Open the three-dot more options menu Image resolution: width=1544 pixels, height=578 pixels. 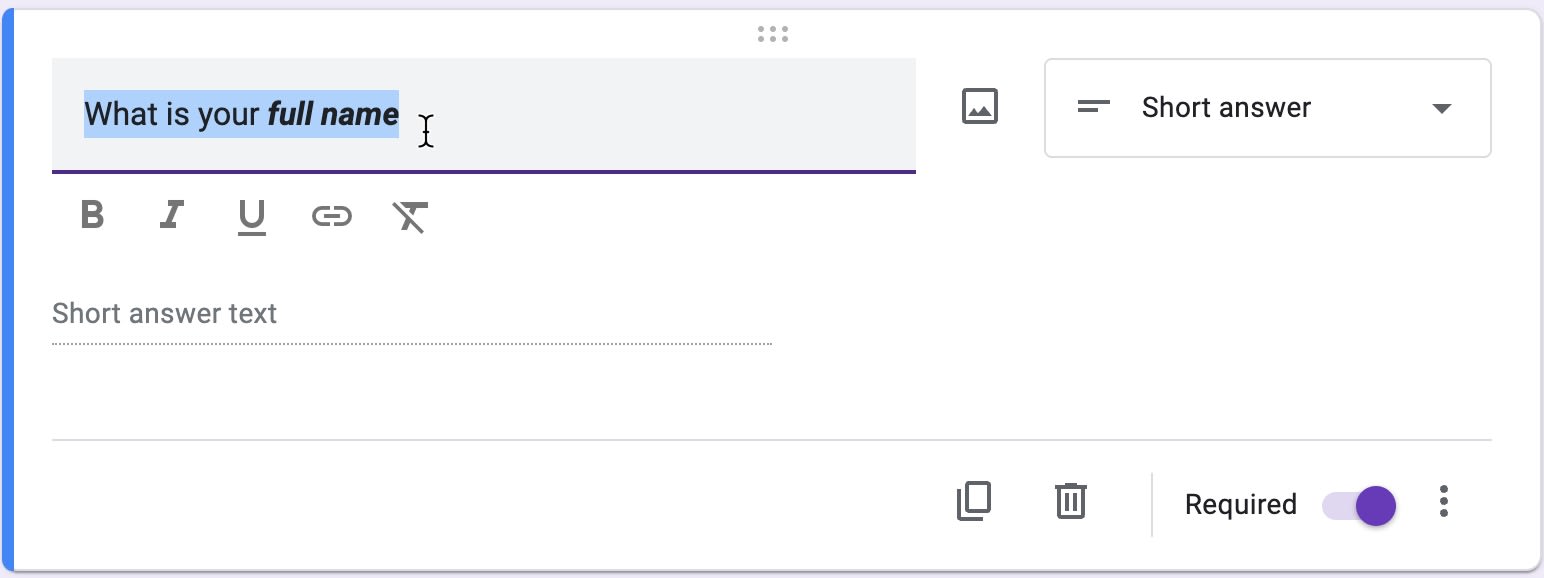coord(1444,503)
